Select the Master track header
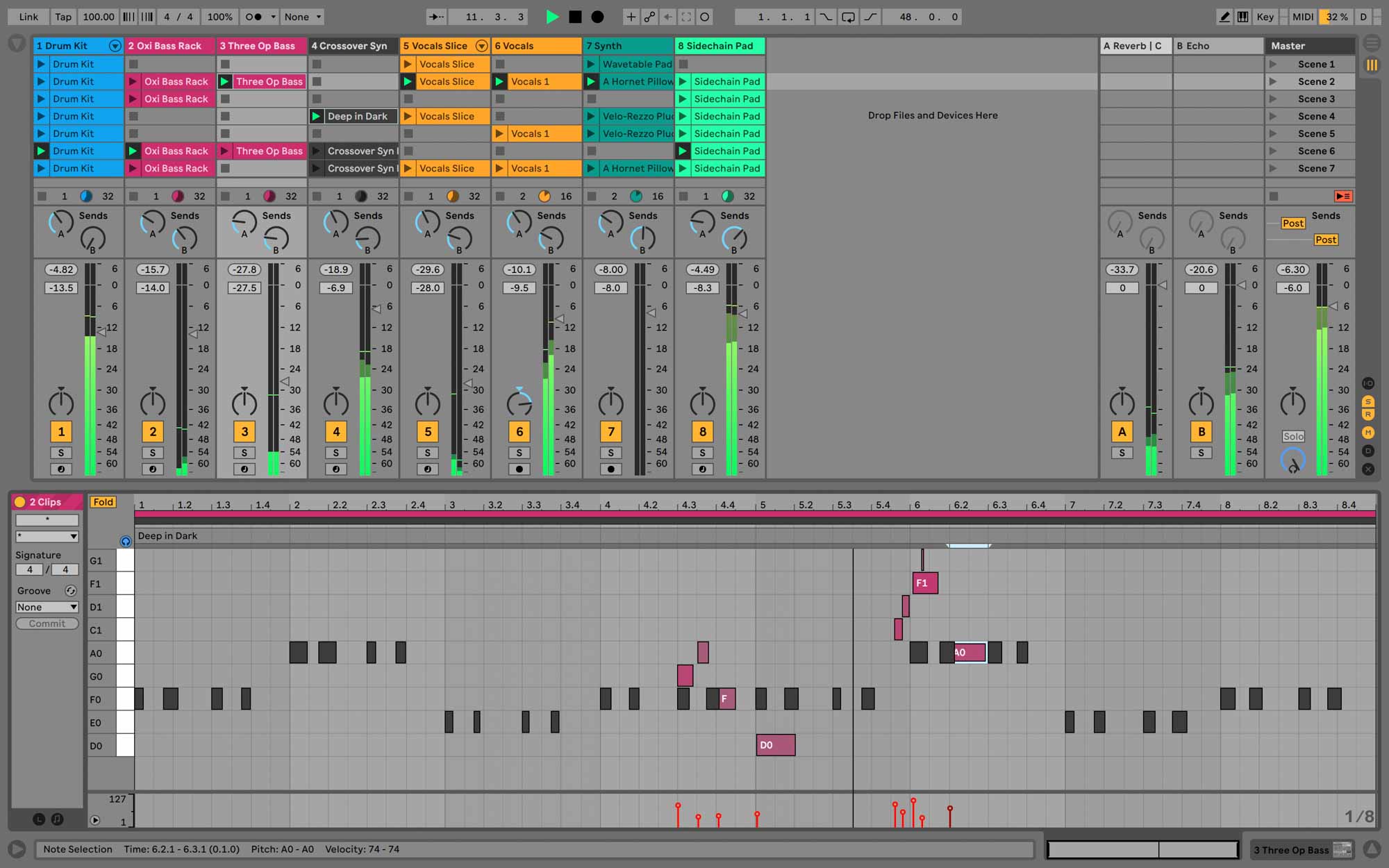Image resolution: width=1389 pixels, height=868 pixels. pos(1309,45)
